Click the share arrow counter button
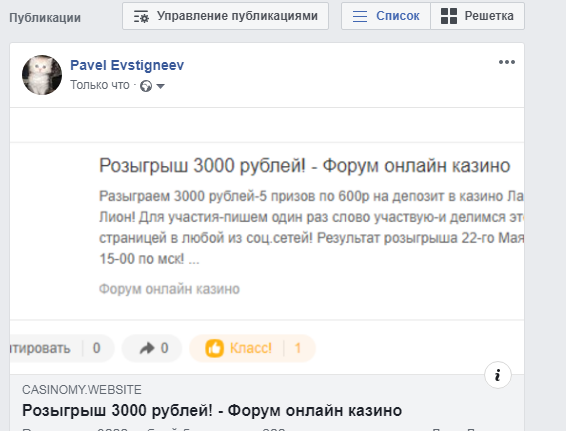This screenshot has height=431, width=566. tap(152, 348)
